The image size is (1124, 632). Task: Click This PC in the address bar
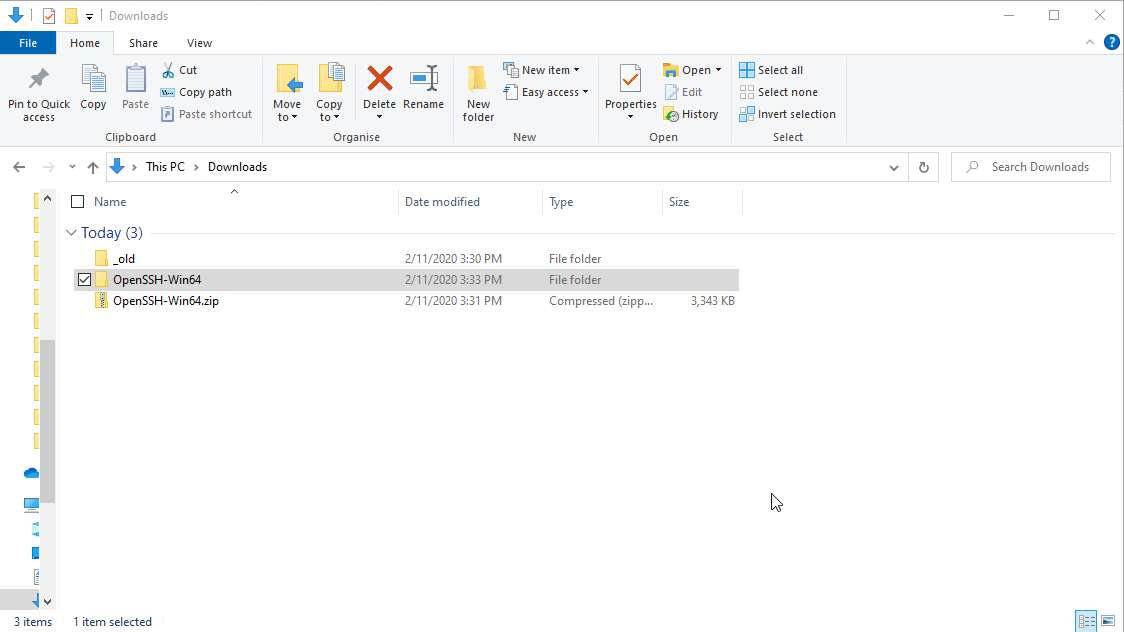click(165, 167)
